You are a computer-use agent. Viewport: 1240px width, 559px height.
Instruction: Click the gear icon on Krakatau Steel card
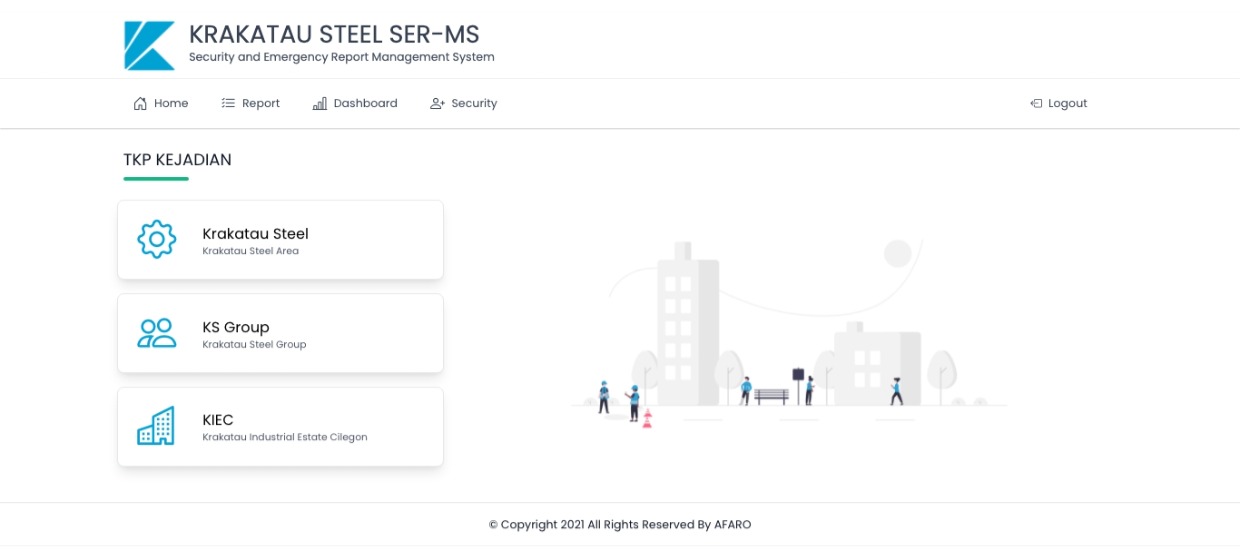tap(156, 239)
